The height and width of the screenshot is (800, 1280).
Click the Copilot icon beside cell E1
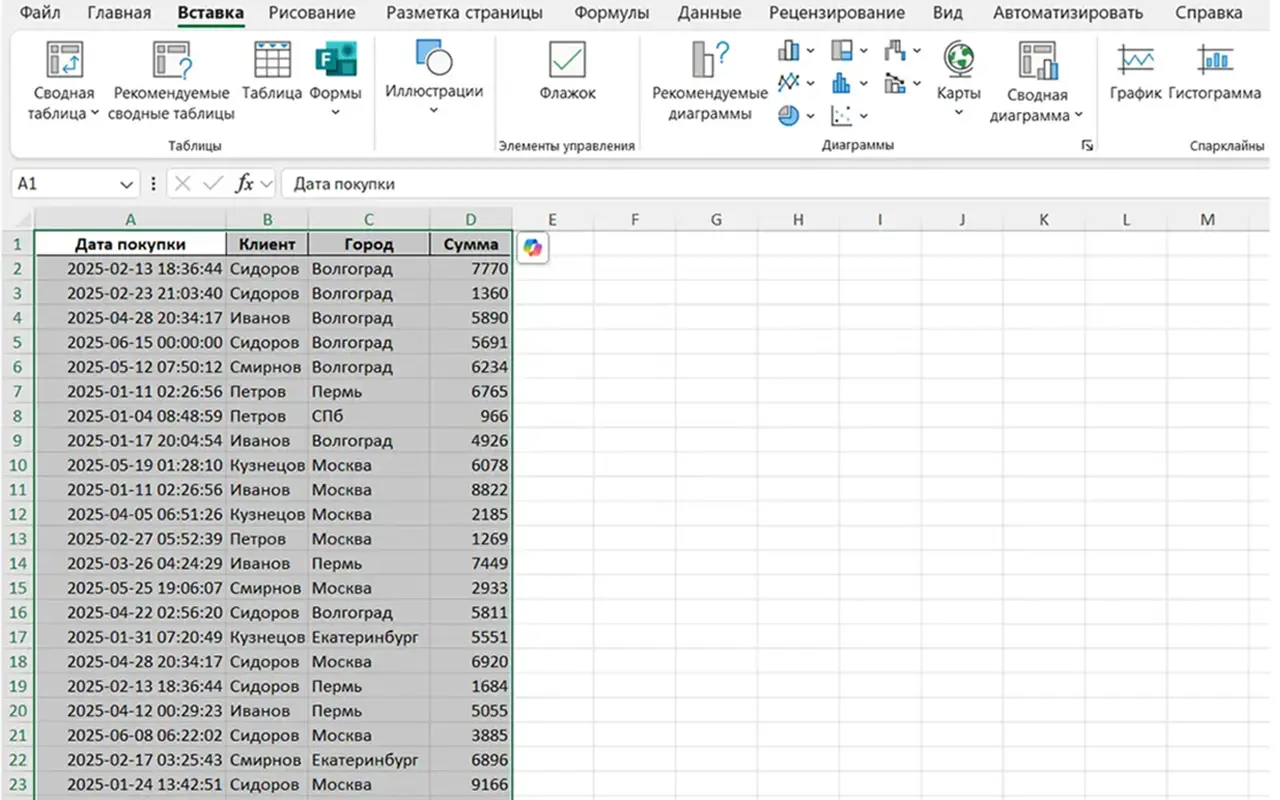(x=532, y=248)
